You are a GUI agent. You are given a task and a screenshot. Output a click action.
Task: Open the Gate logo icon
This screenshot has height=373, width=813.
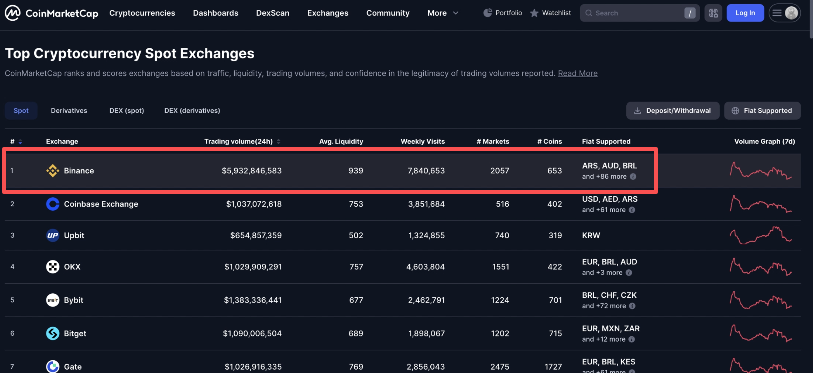(52, 366)
